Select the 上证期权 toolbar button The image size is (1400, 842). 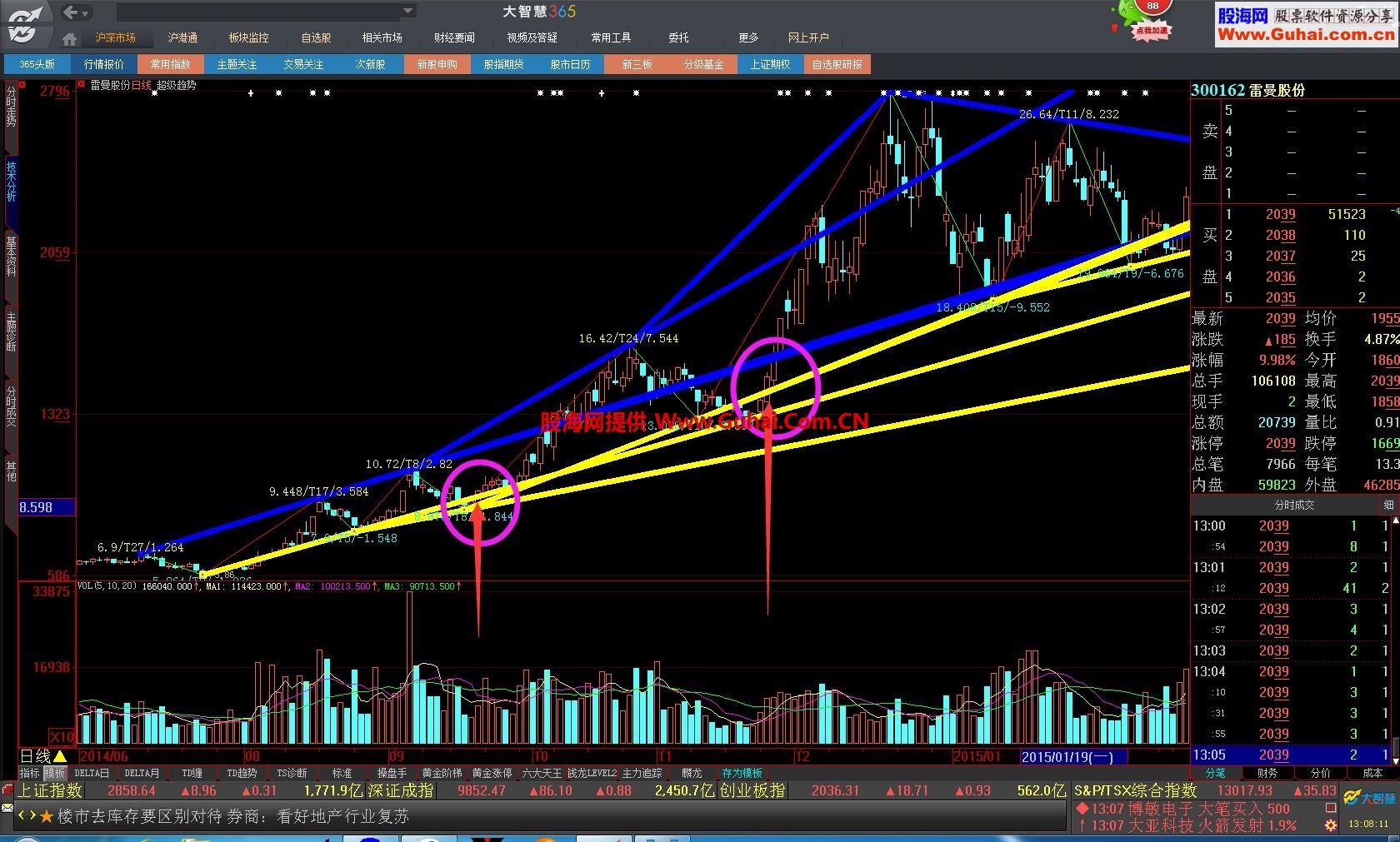pyautogui.click(x=771, y=64)
